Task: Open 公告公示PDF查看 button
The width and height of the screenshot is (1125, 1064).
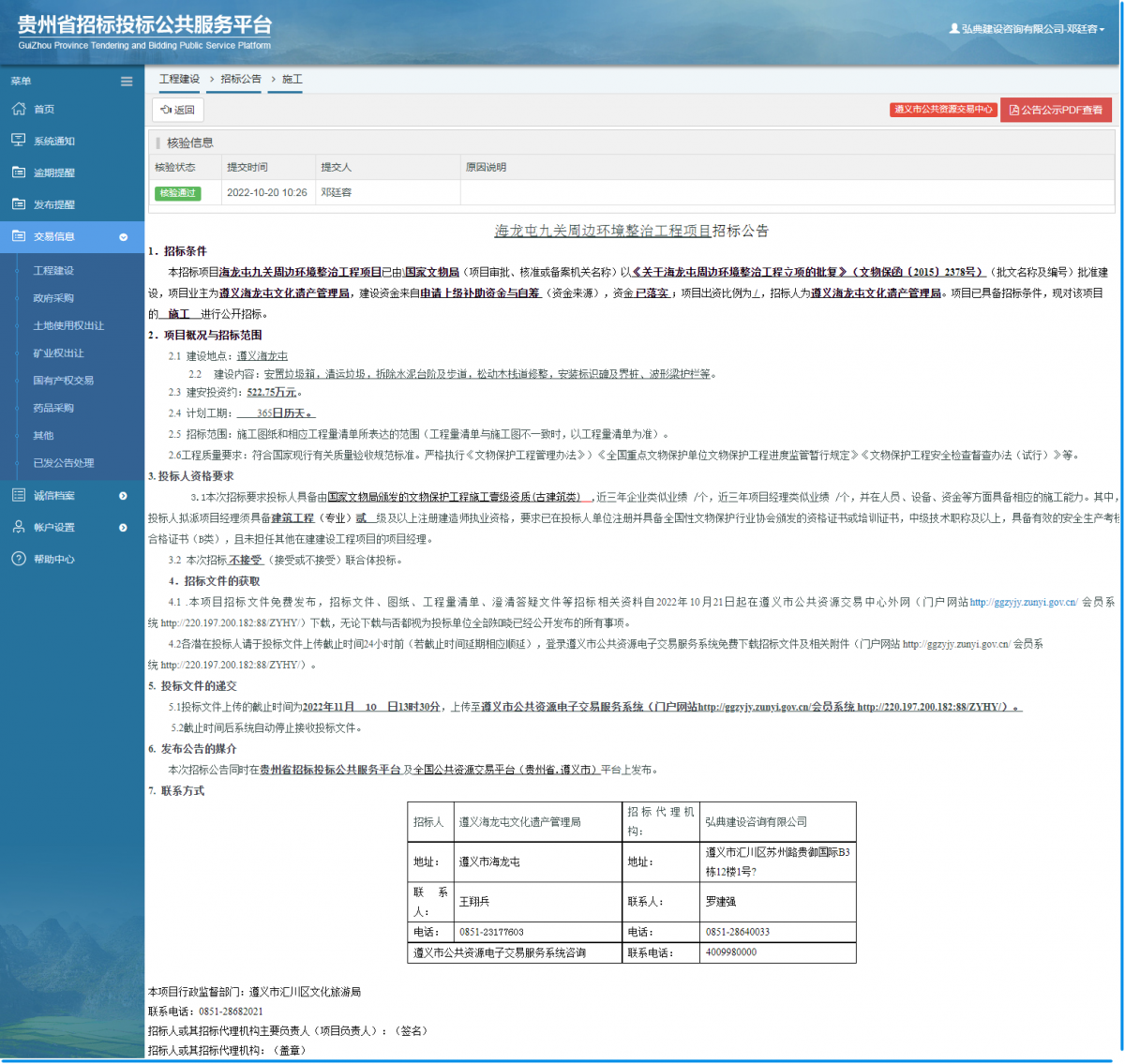Action: 1056,110
